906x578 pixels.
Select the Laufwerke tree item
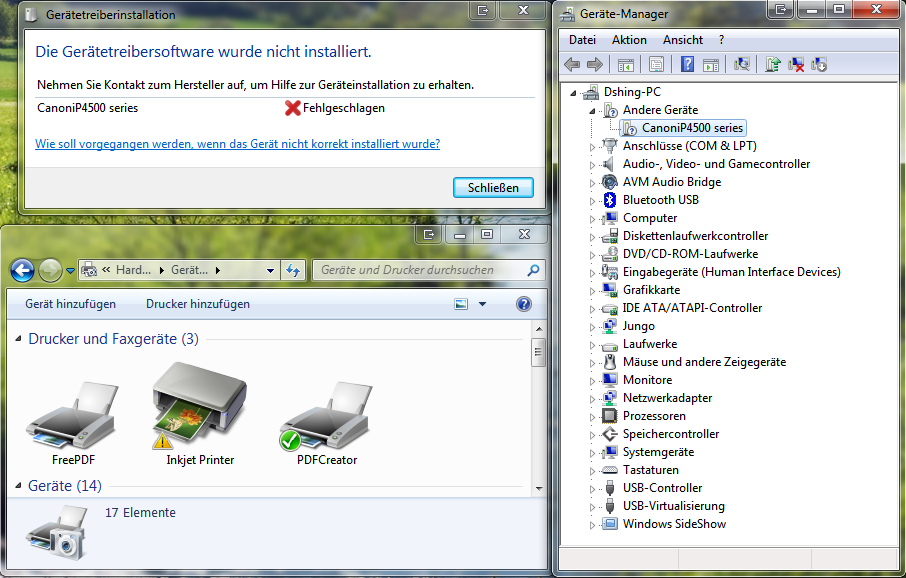(x=649, y=344)
